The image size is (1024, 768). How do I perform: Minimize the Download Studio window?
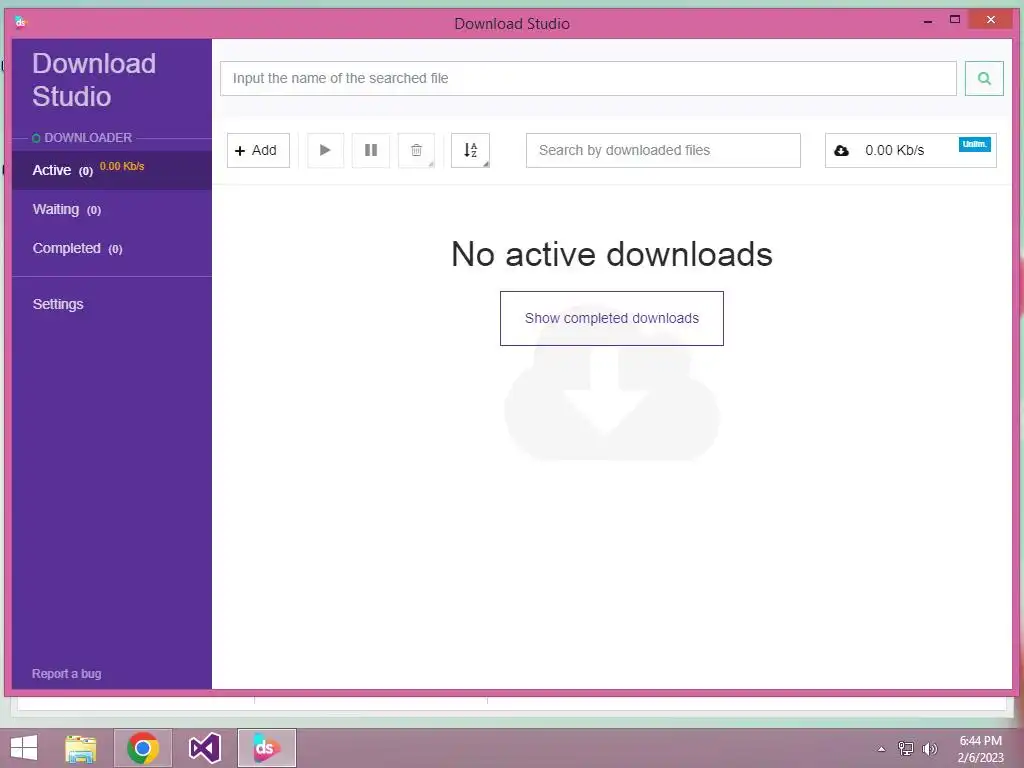coord(928,22)
